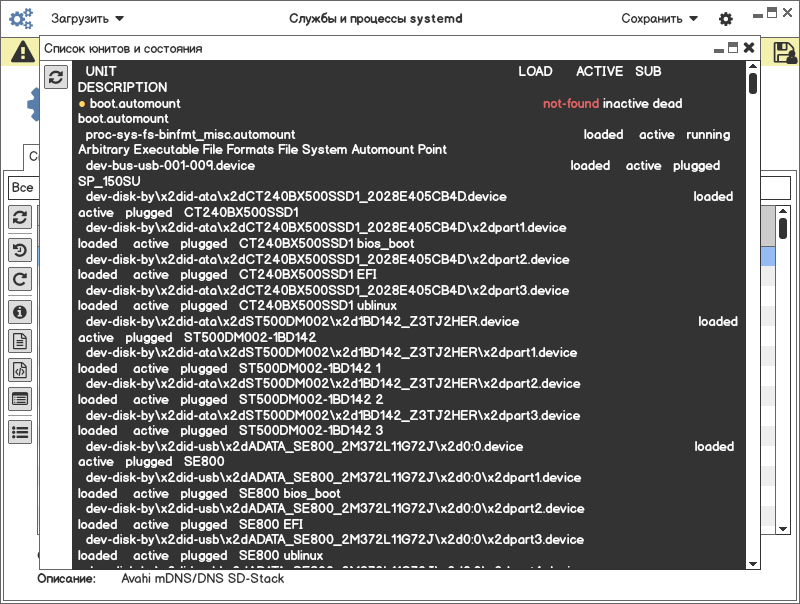Screen dimensions: 800x604
Task: Click the code file icon in sidebar
Action: coord(20,370)
